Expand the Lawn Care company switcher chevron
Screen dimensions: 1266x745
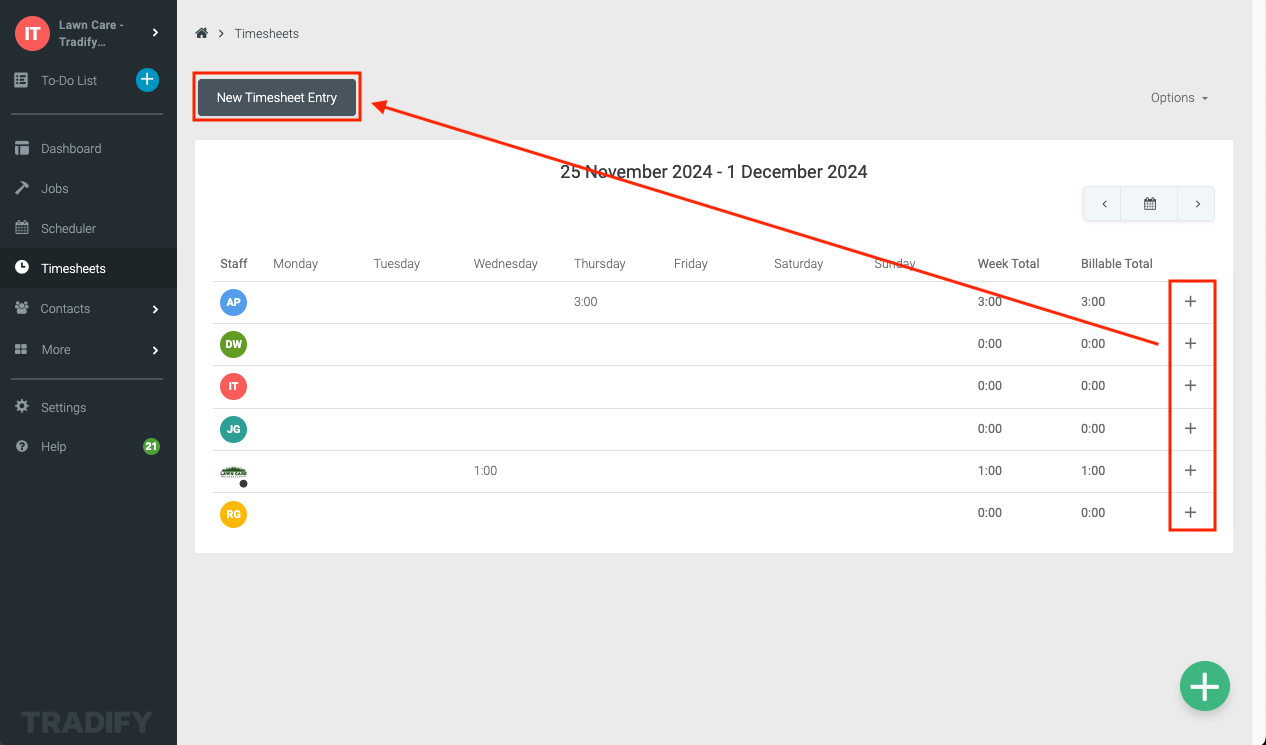(155, 33)
